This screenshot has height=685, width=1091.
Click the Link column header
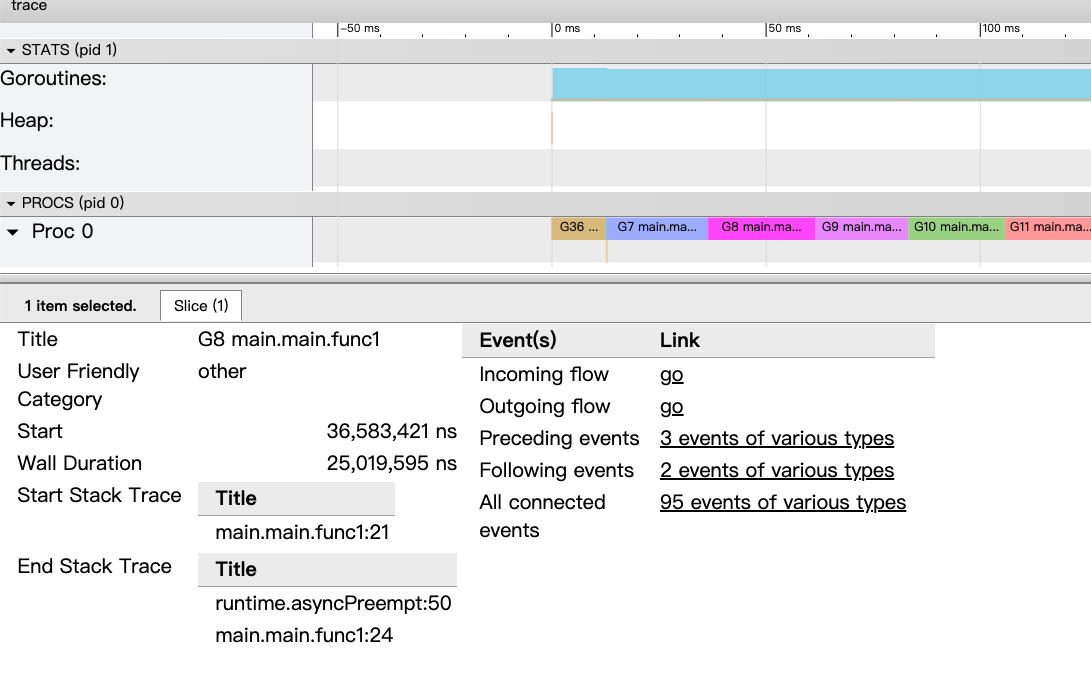(x=680, y=340)
